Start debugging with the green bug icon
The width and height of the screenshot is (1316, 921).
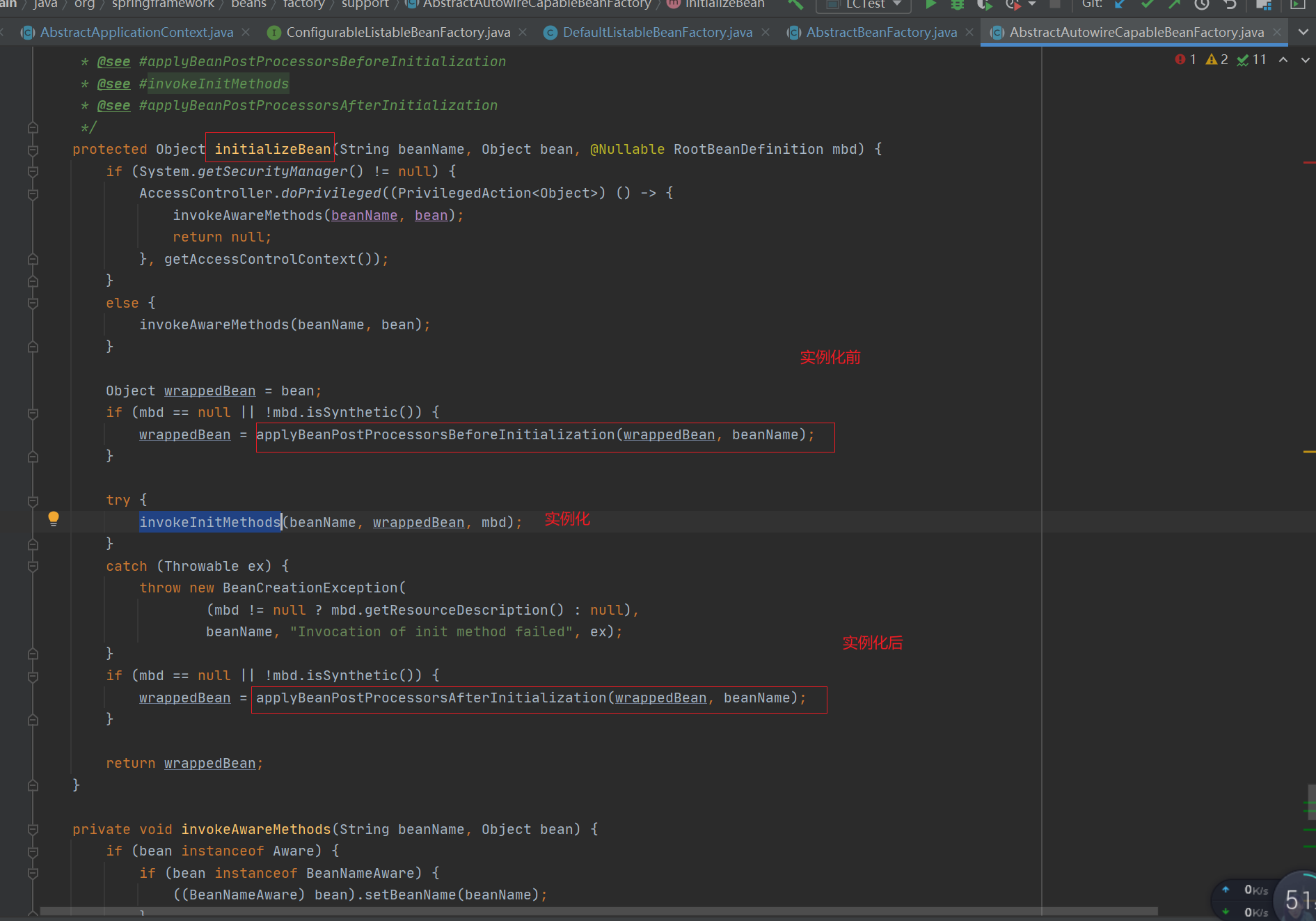(958, 4)
